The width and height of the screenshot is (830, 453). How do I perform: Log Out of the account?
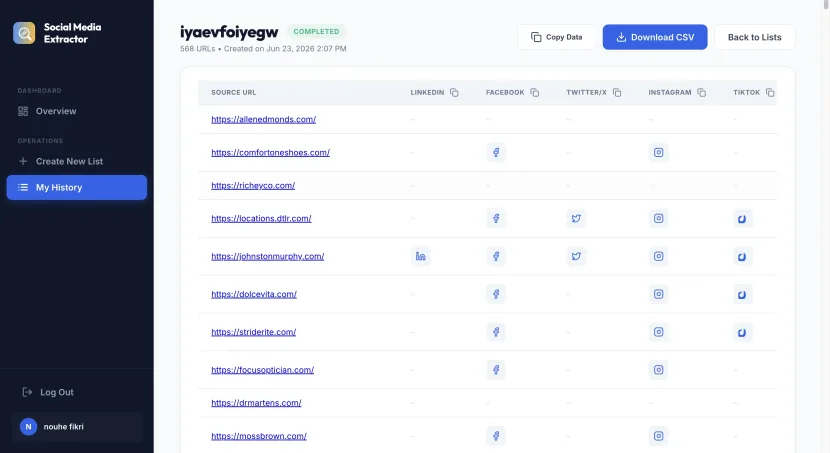48,392
